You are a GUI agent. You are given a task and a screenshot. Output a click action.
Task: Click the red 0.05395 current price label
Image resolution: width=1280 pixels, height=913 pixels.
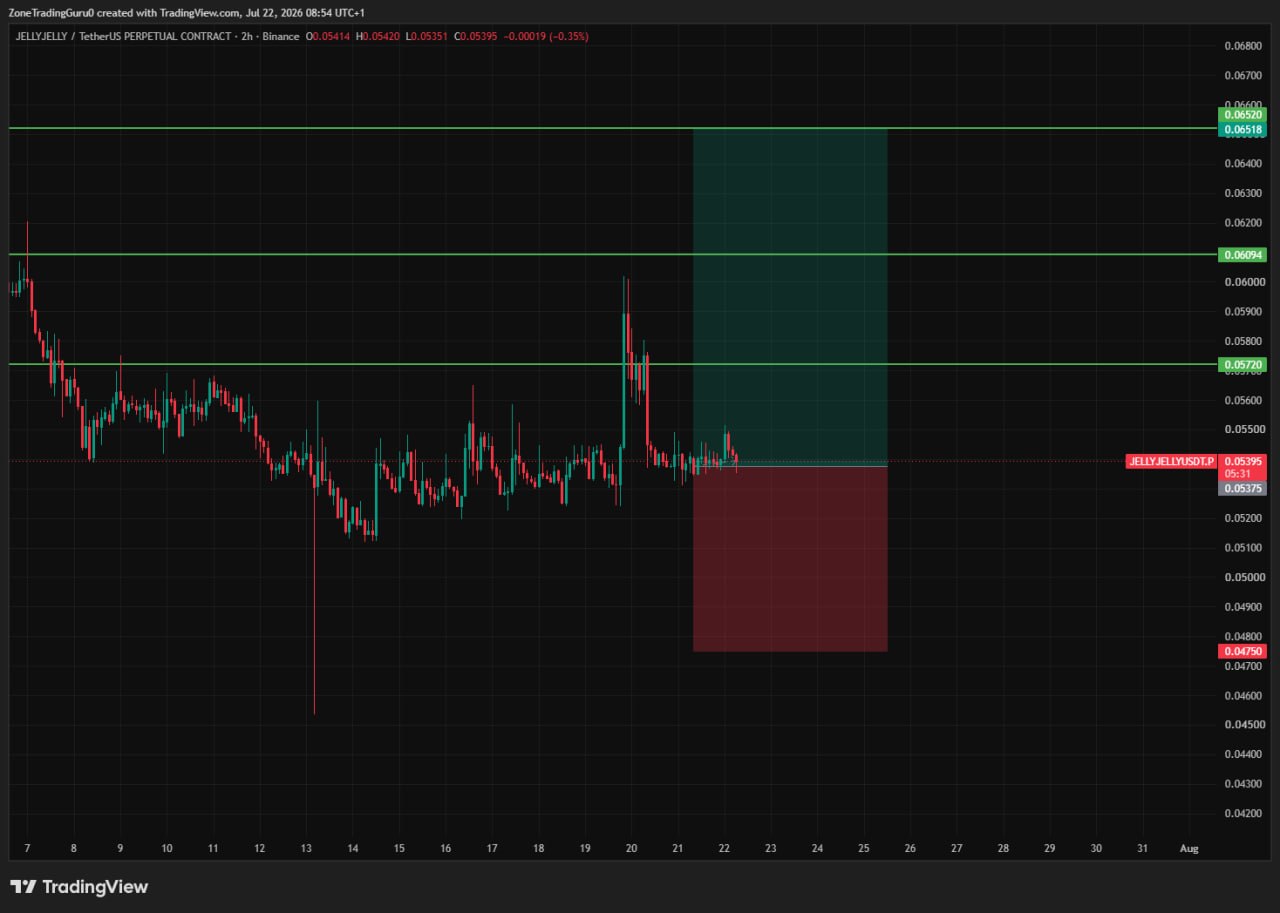[1242, 461]
